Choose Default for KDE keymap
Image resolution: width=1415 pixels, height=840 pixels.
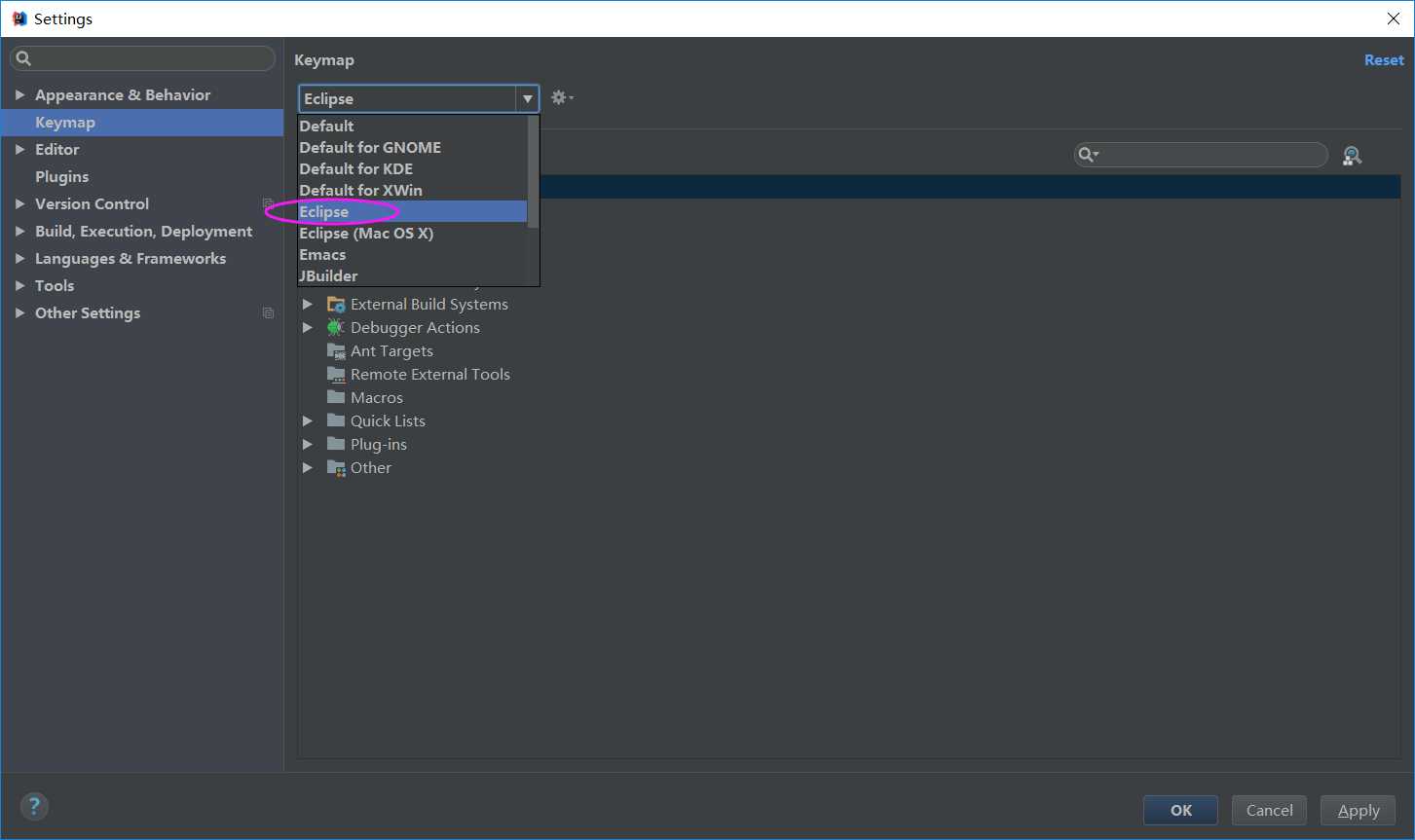coord(413,169)
